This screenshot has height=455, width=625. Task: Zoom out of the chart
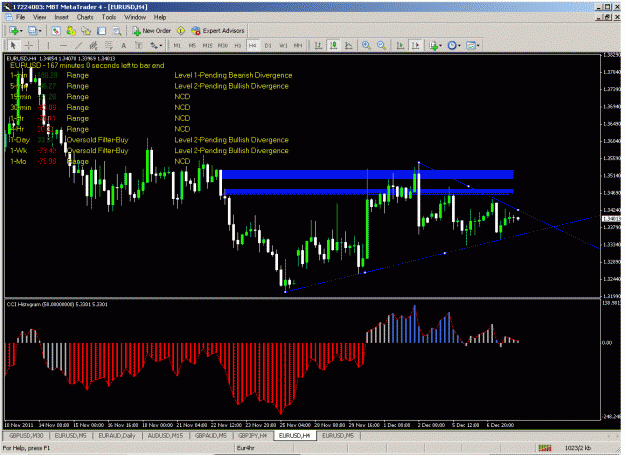point(381,45)
